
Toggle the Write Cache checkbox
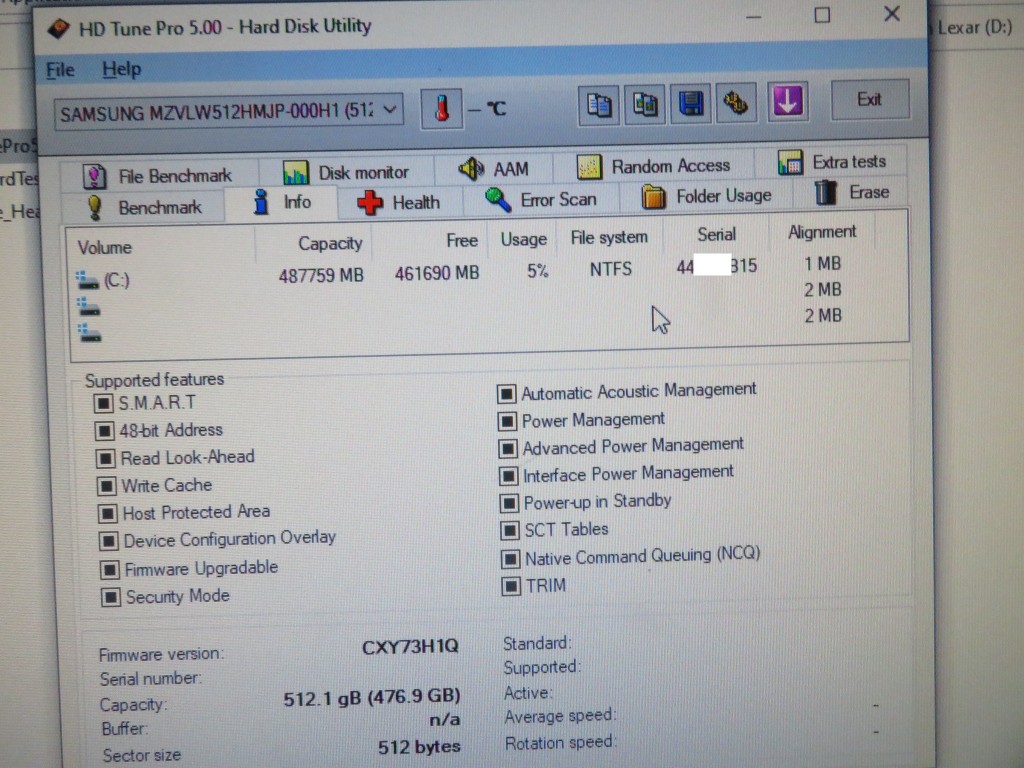point(106,486)
